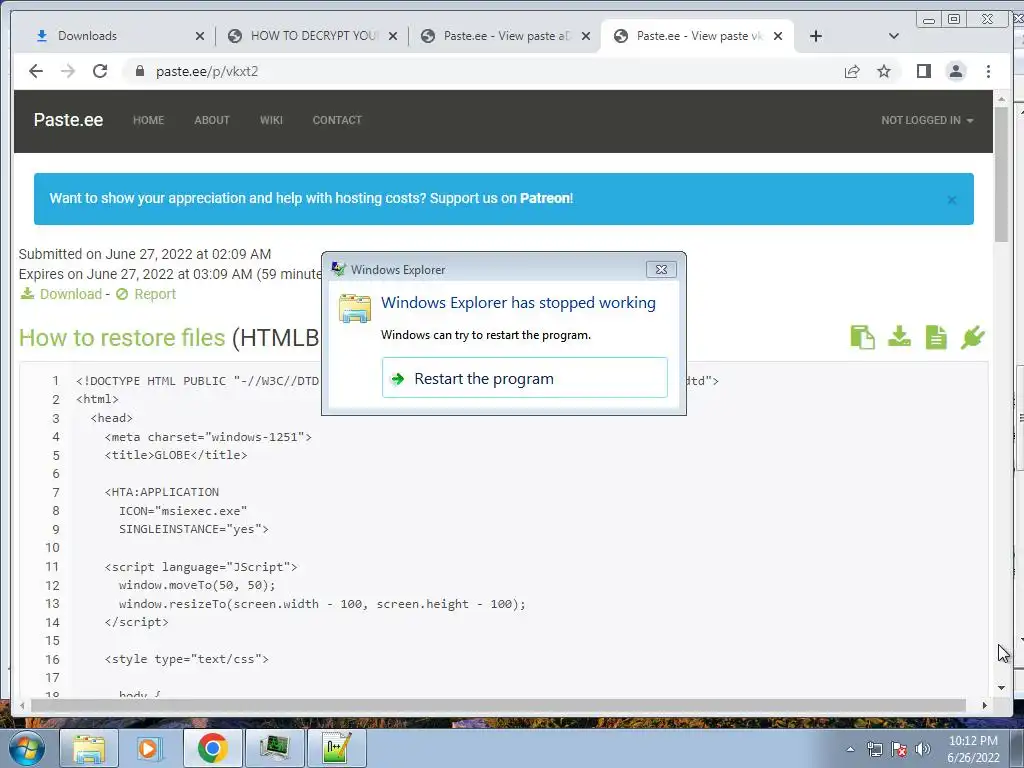Click the horizontal scrollbar of the page
This screenshot has height=768, width=1024.
(498, 705)
